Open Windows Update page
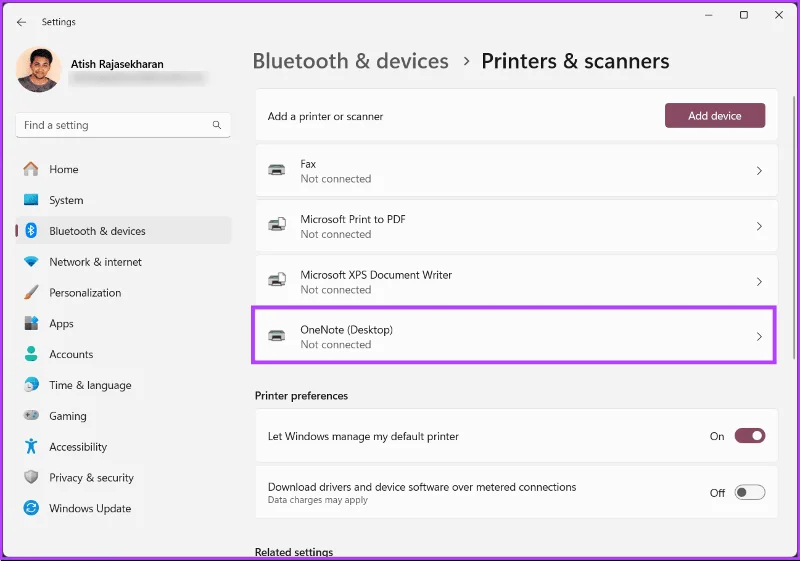 point(123,508)
